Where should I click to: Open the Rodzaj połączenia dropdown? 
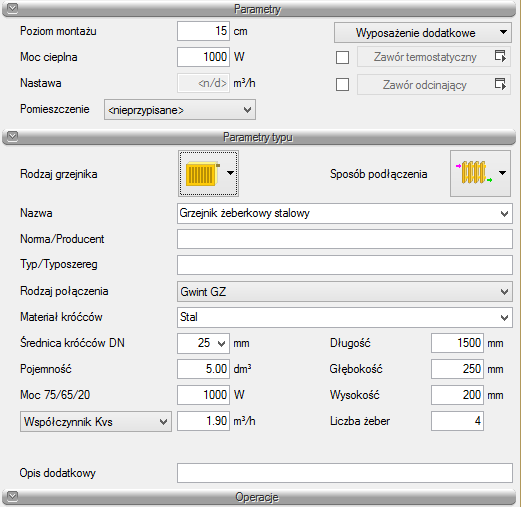[345, 292]
